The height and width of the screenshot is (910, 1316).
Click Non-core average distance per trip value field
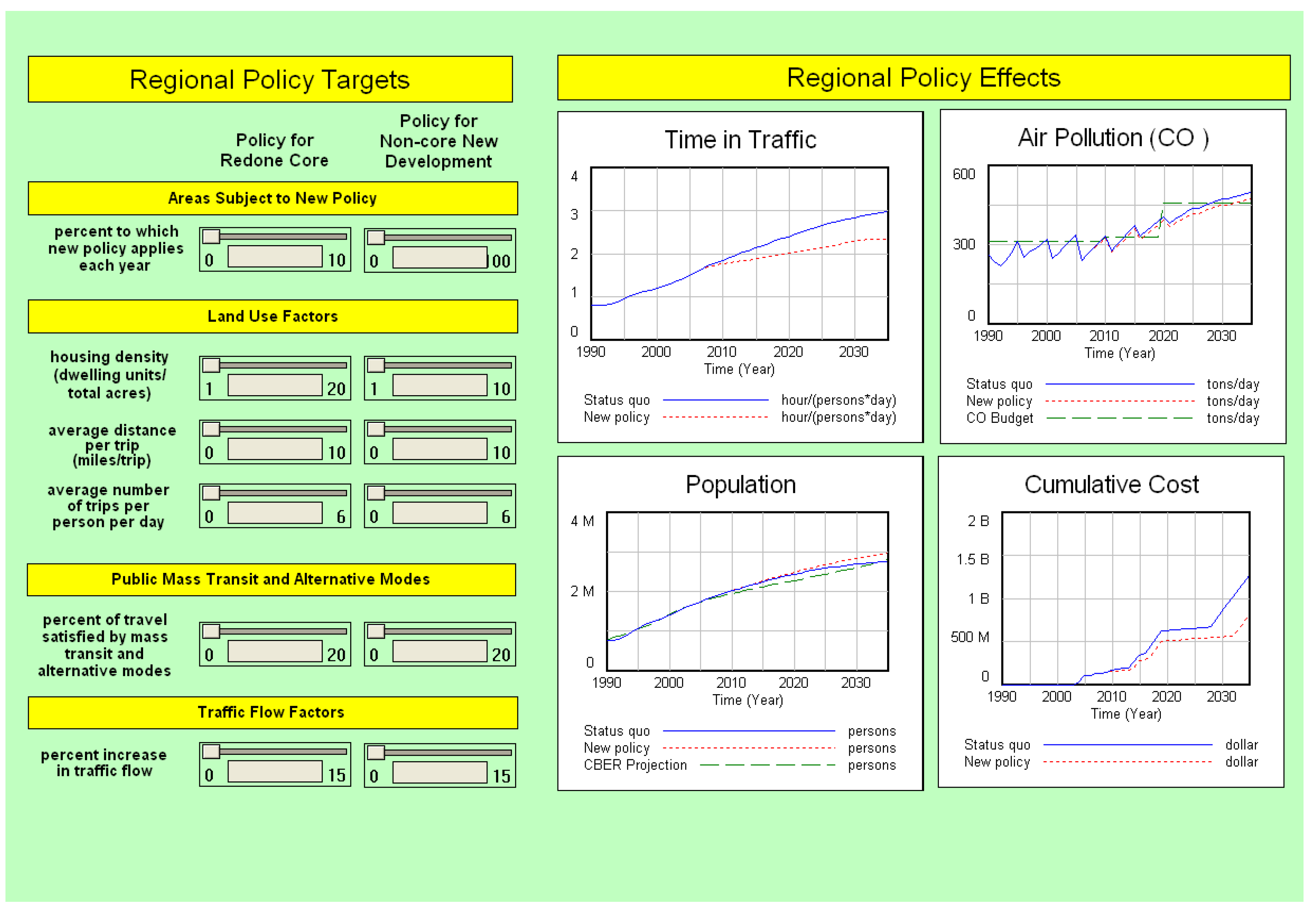point(440,449)
